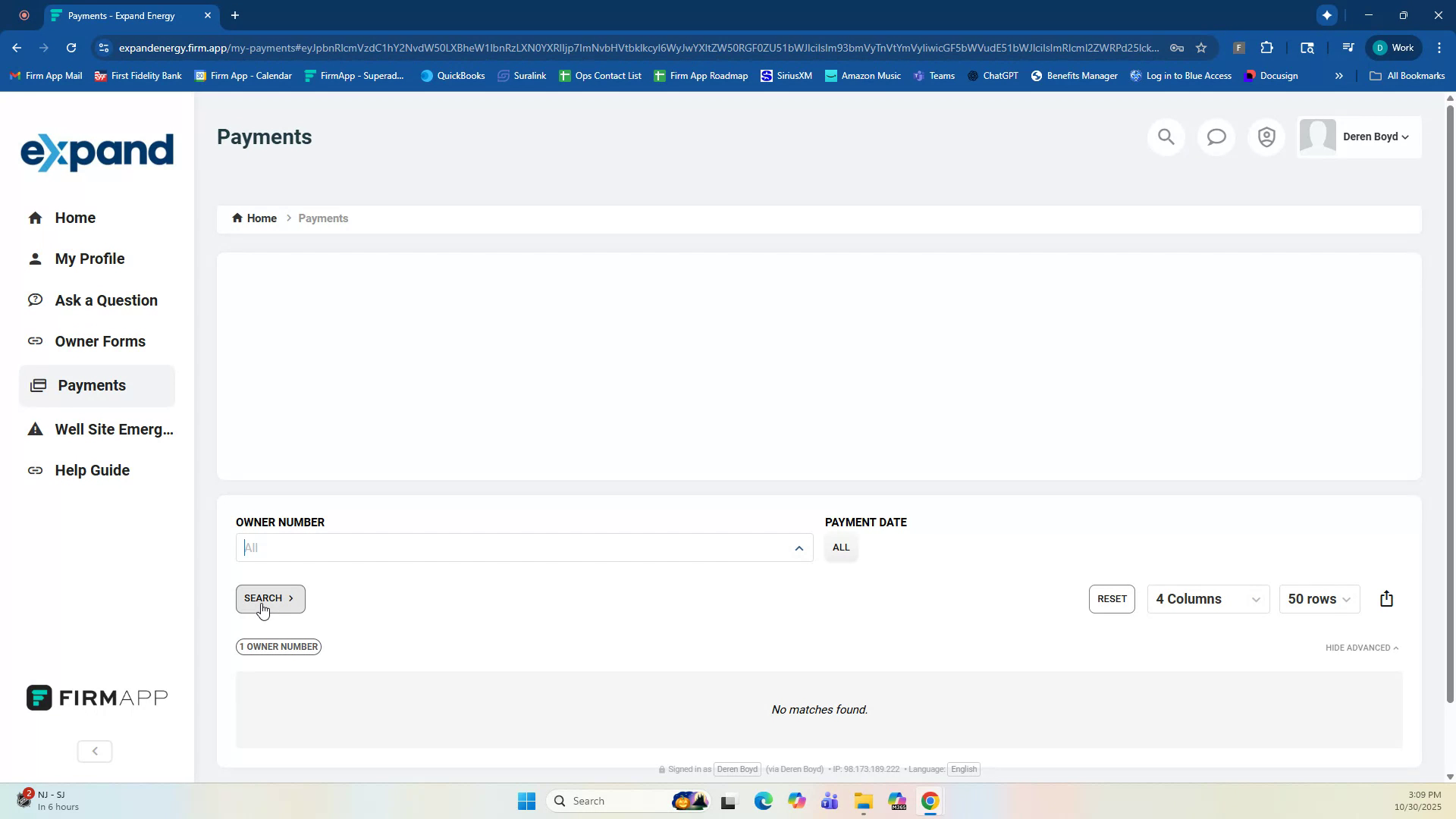Viewport: 1456px width, 819px height.
Task: Open the 50 rows dropdown
Action: 1319,598
